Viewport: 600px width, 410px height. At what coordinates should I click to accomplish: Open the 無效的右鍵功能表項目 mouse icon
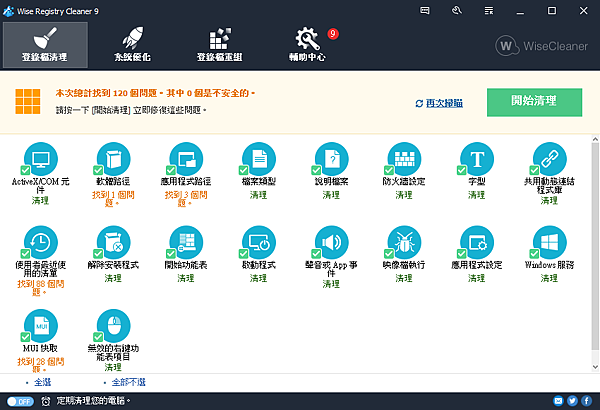pyautogui.click(x=114, y=326)
